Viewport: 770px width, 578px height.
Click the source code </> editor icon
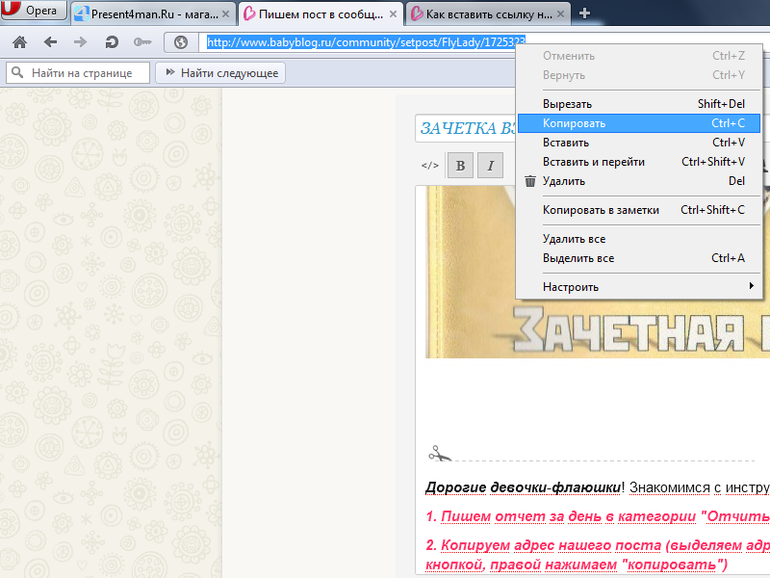[x=430, y=166]
